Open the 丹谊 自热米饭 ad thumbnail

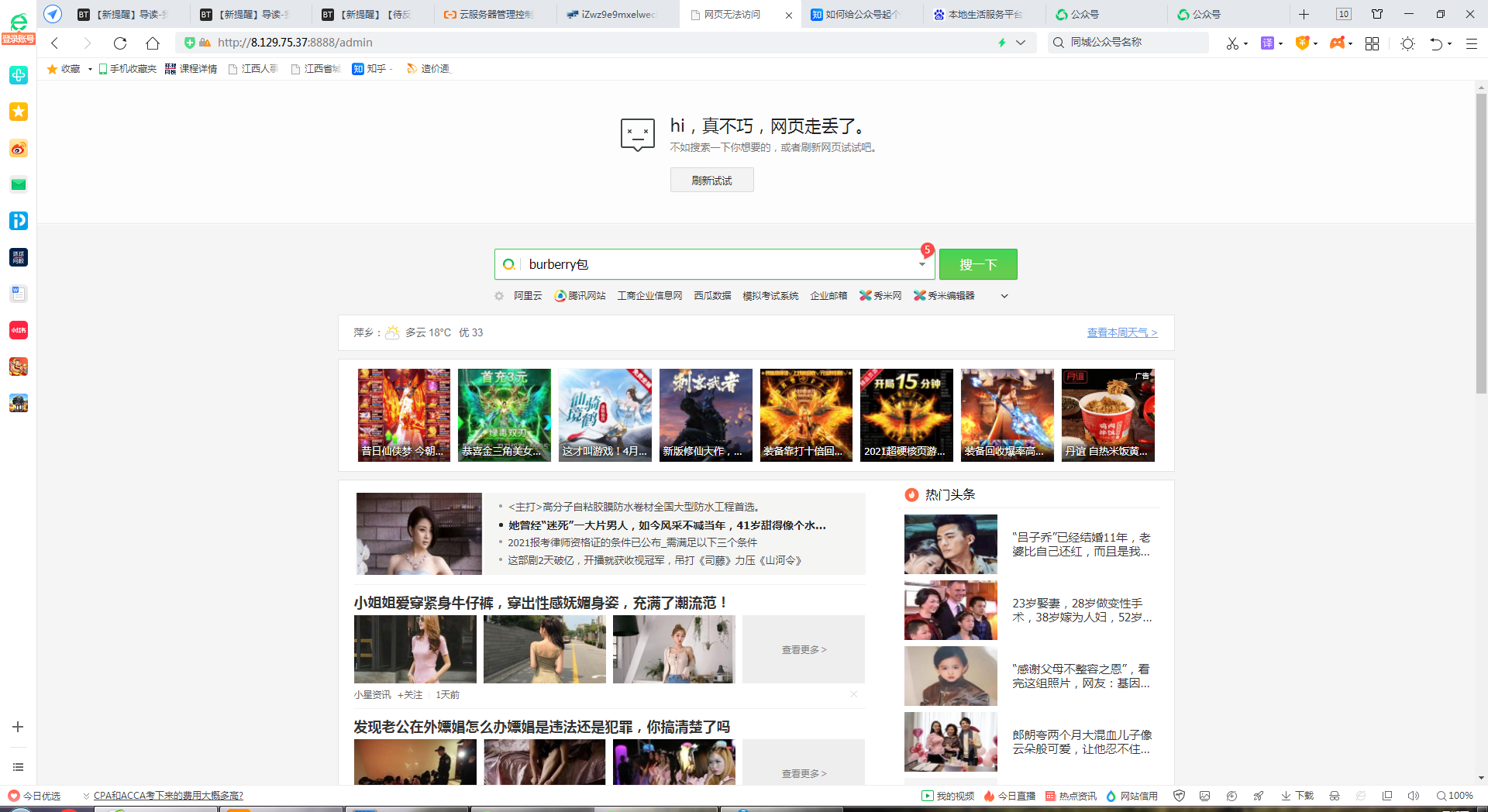click(1108, 415)
